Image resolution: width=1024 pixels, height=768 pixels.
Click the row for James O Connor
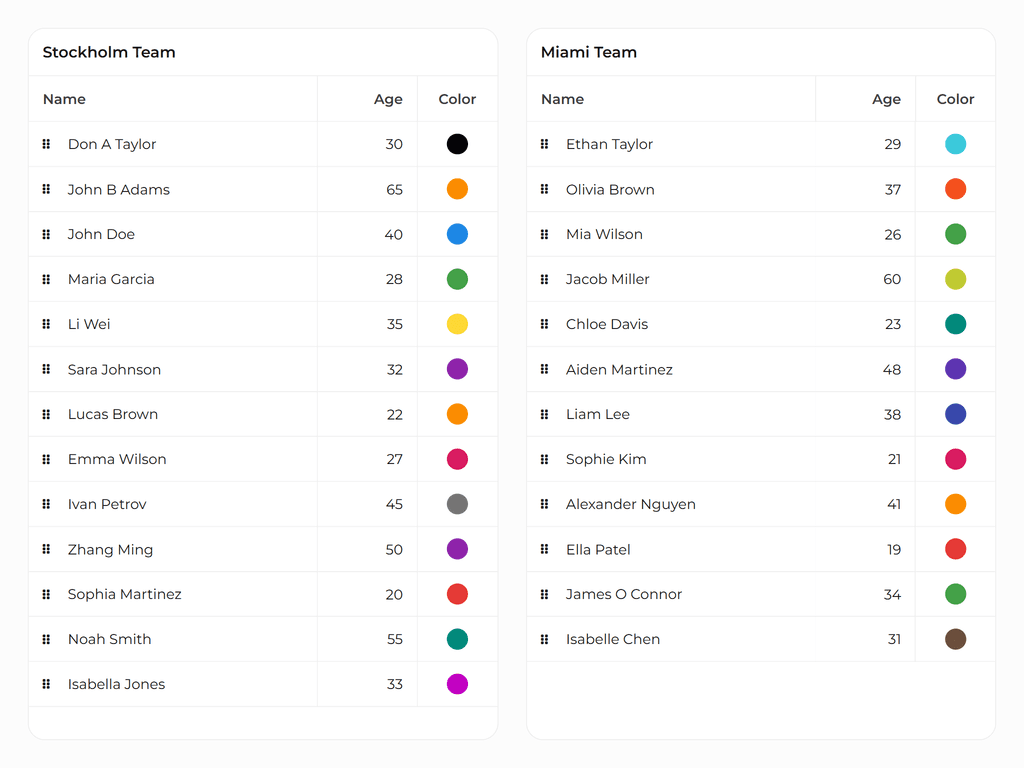700,594
